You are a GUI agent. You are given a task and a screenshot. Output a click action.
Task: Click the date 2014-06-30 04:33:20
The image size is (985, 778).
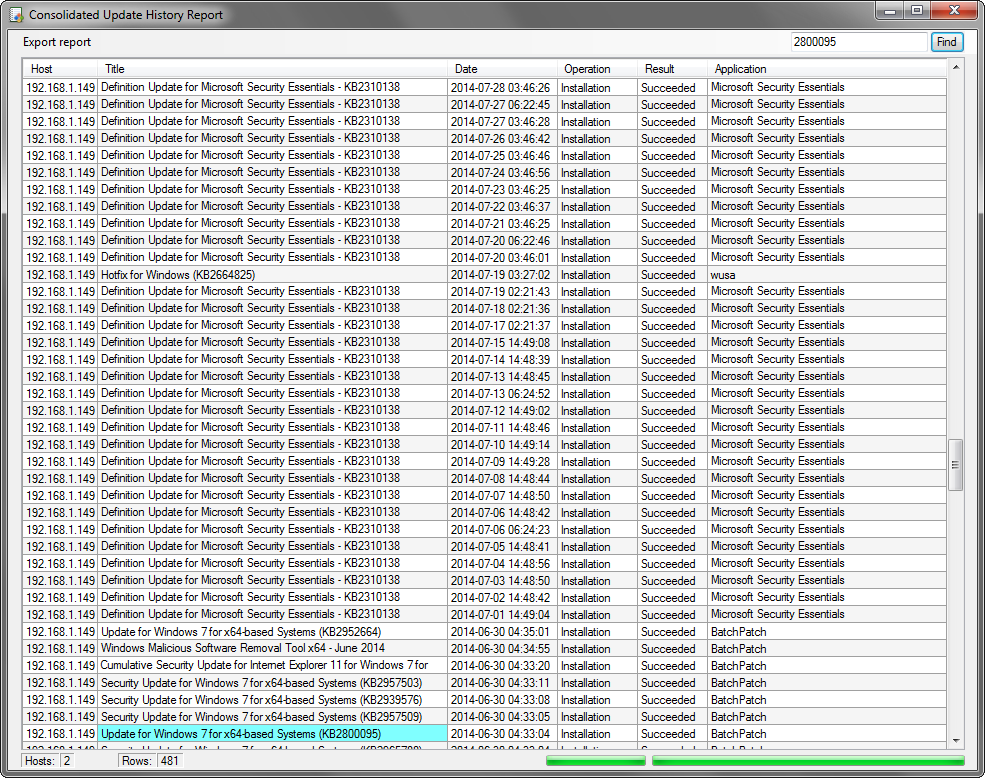coord(501,666)
